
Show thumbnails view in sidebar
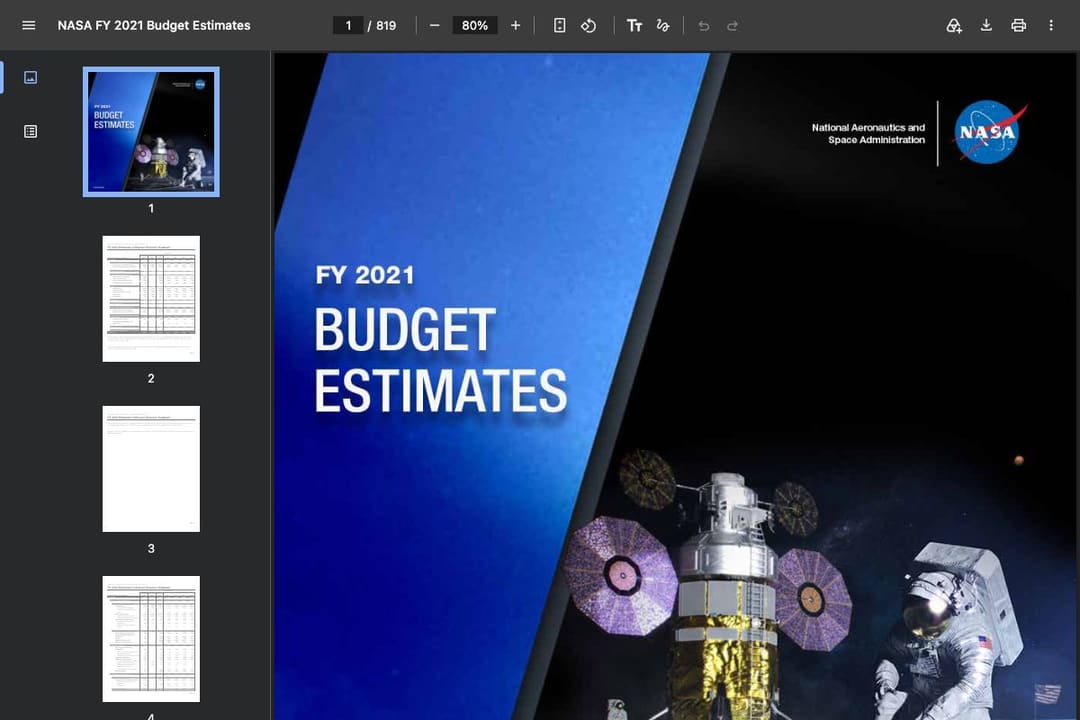(30, 77)
